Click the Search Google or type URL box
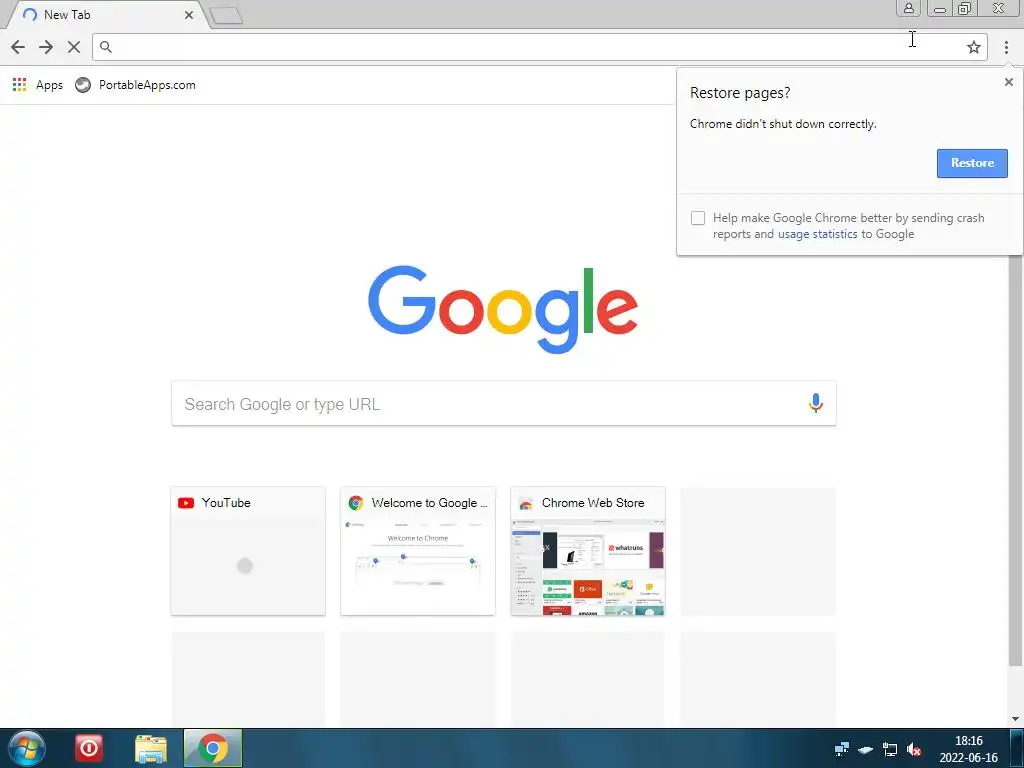Screen dimensions: 1024x768 (504, 404)
